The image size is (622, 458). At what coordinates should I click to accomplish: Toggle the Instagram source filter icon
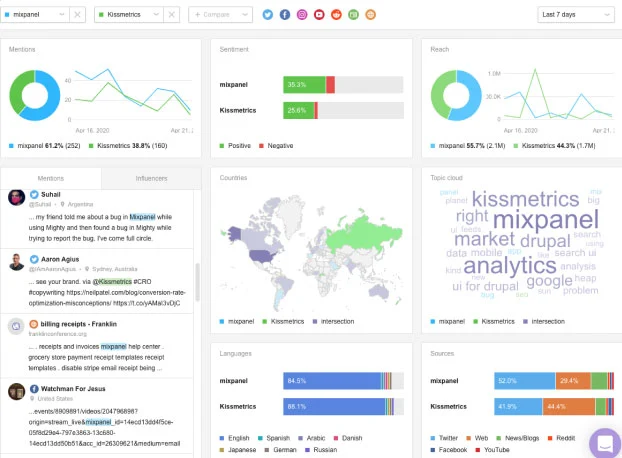[302, 15]
